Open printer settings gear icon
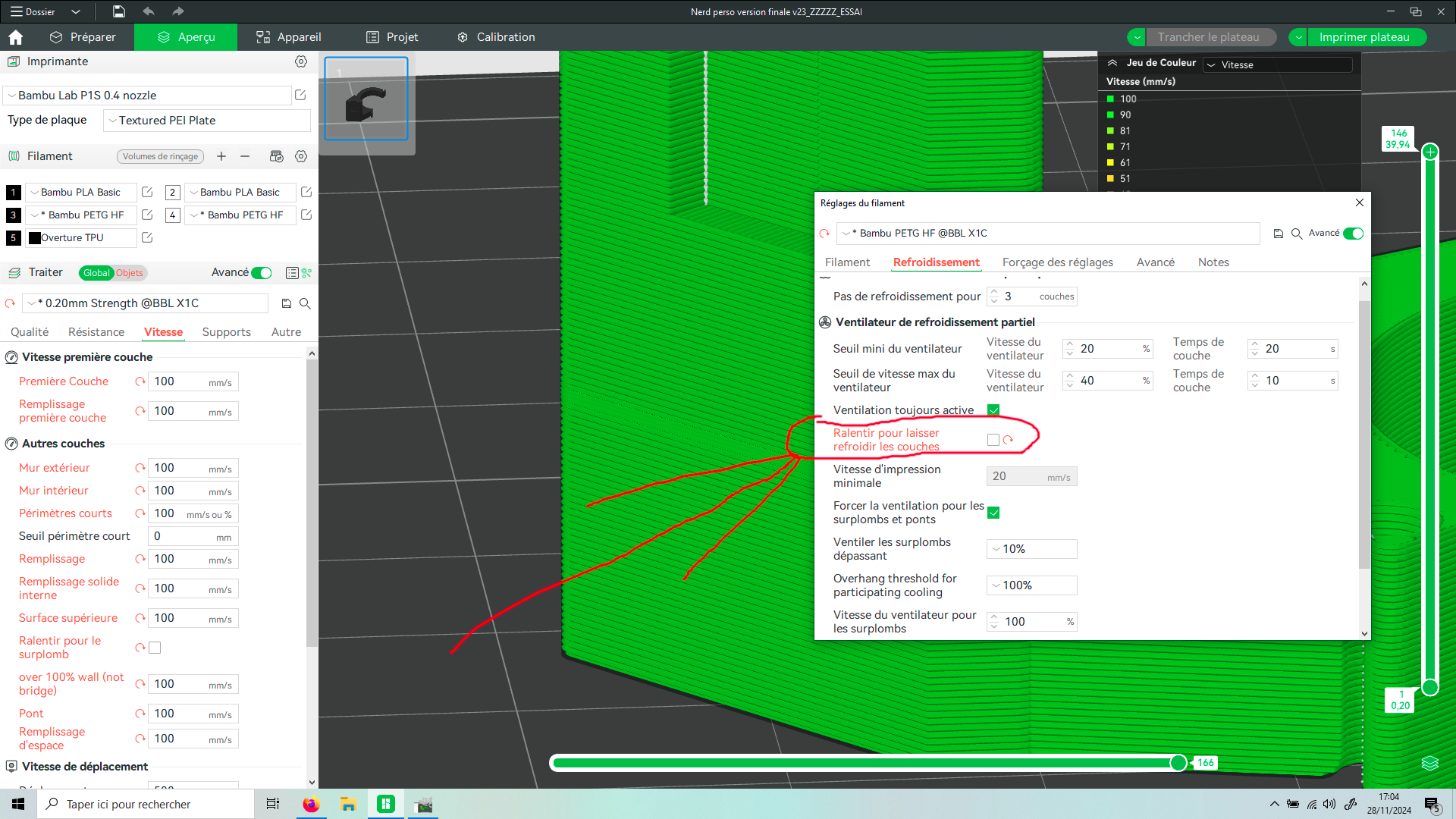Viewport: 1456px width, 819px height. [x=301, y=61]
